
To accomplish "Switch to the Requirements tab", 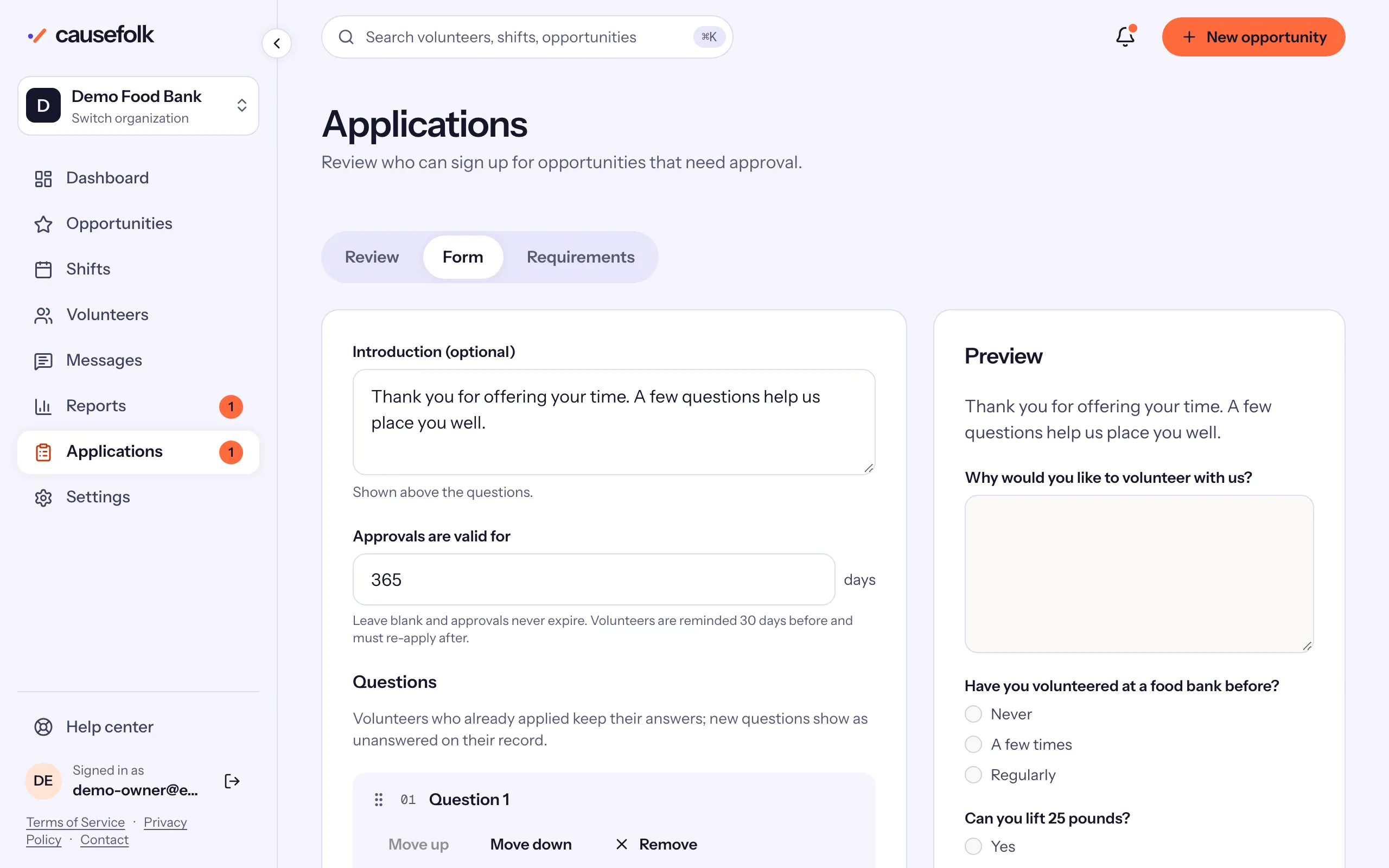I will coord(580,257).
